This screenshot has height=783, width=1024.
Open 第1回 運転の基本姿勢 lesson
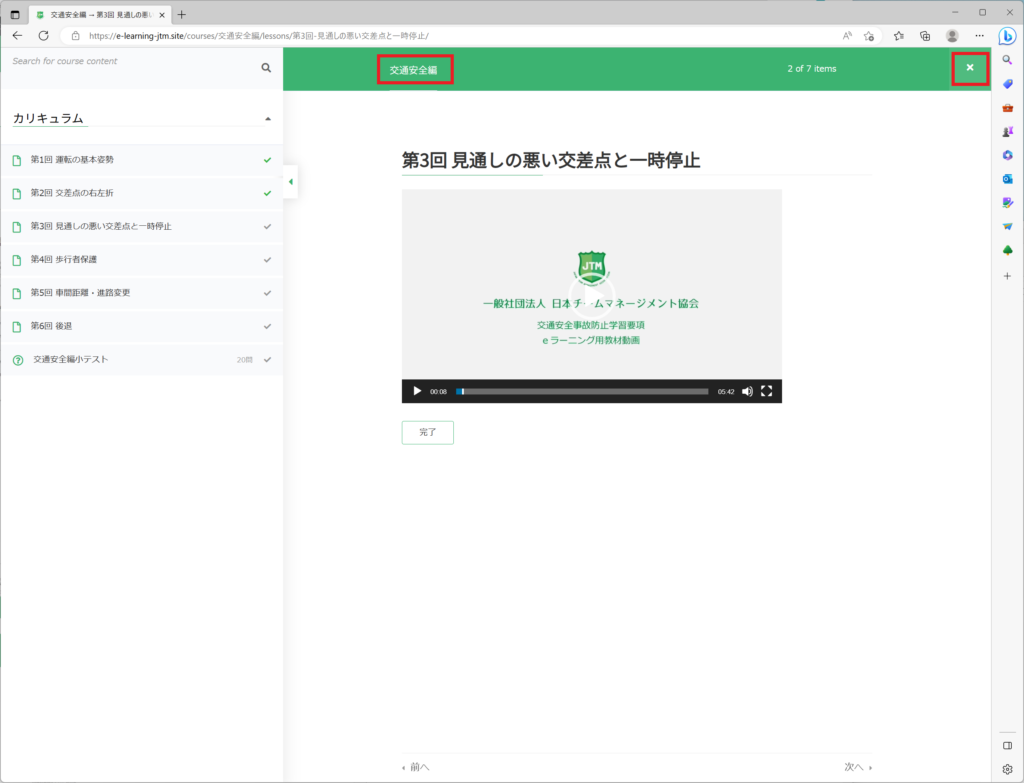pos(78,160)
